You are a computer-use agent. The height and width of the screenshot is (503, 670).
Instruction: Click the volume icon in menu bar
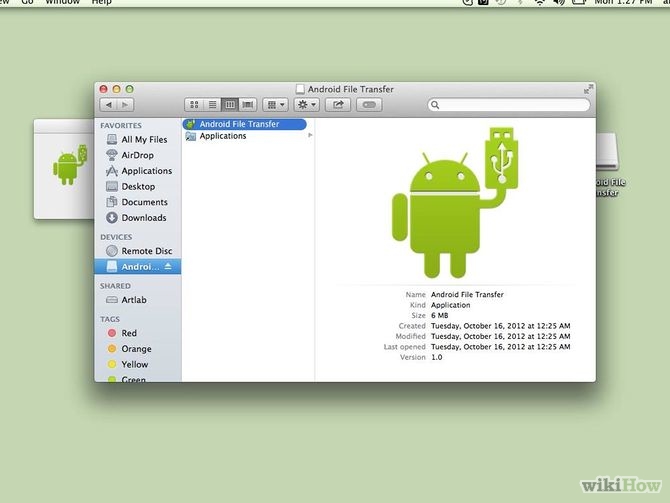click(x=559, y=2)
